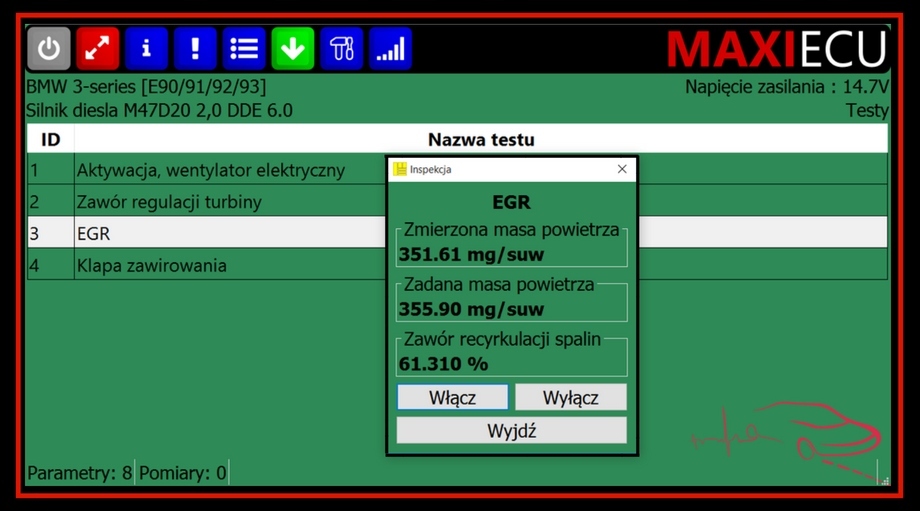
Task: Click the 355.90 mg/suw setpoint value
Action: (x=471, y=309)
